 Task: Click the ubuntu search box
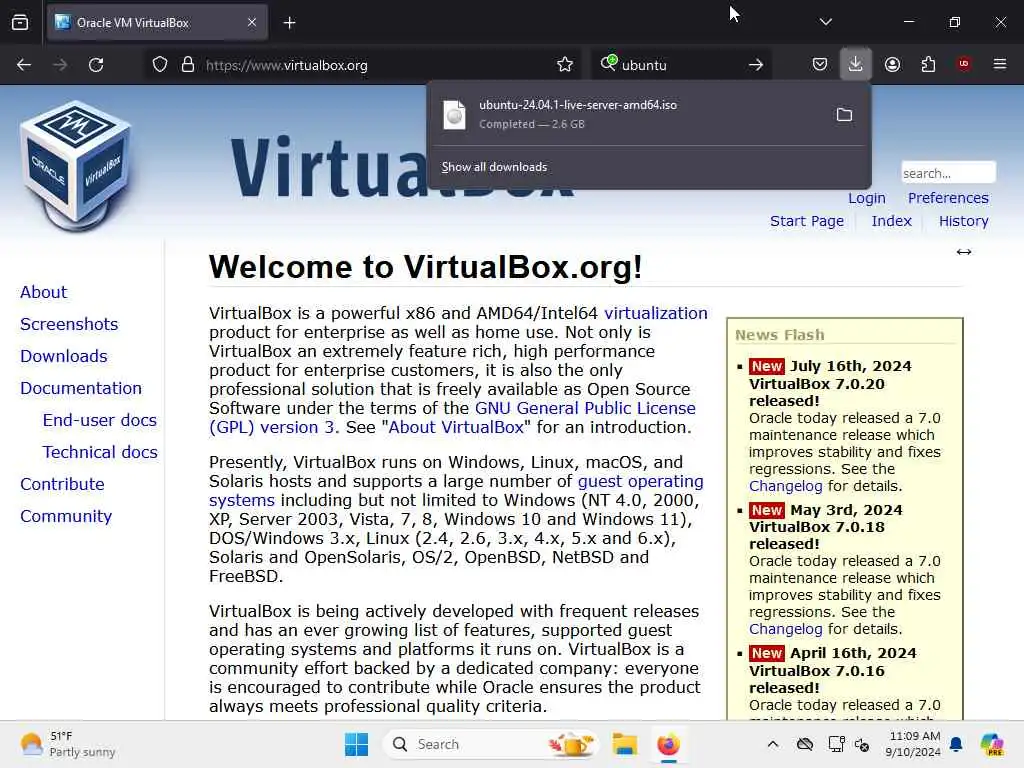tap(679, 65)
